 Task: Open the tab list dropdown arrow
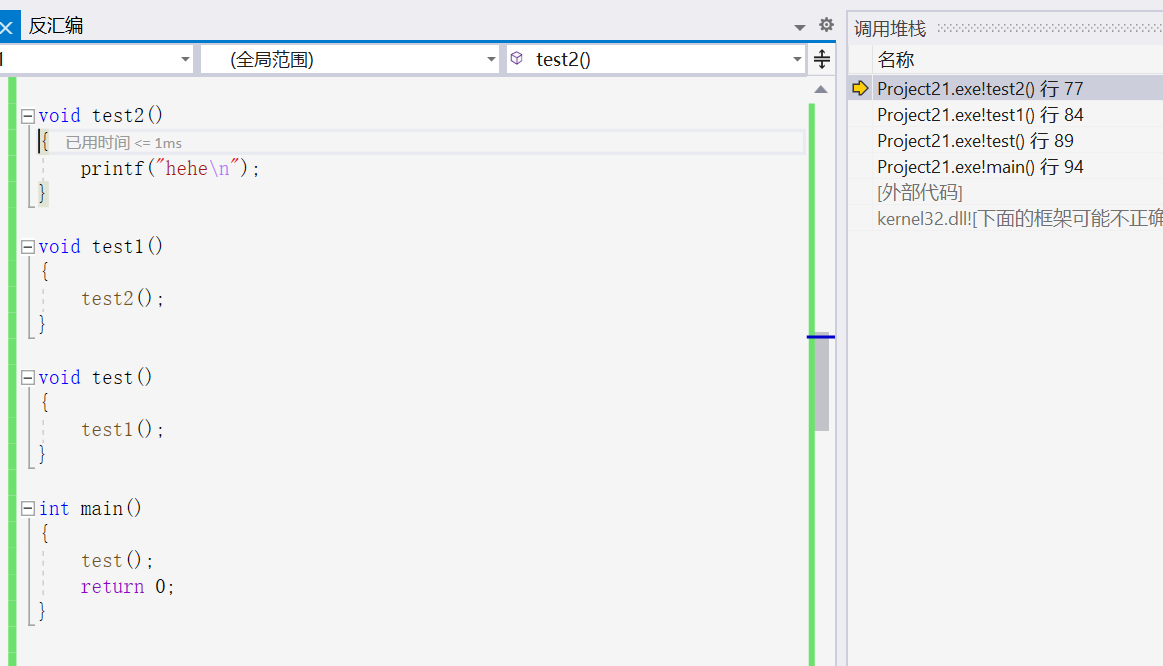800,27
